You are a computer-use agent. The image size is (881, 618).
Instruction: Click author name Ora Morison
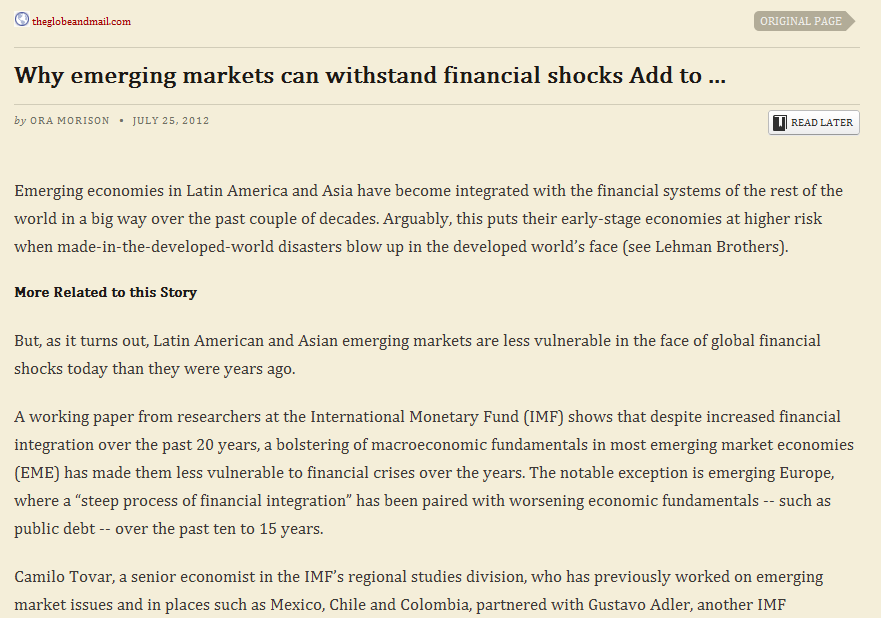70,121
